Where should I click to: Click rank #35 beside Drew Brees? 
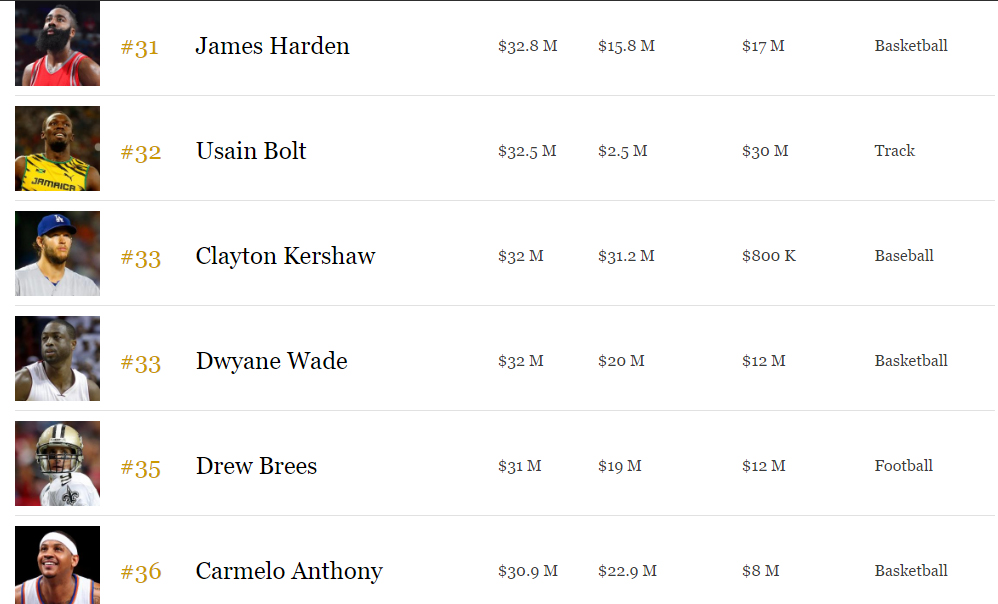tap(141, 468)
